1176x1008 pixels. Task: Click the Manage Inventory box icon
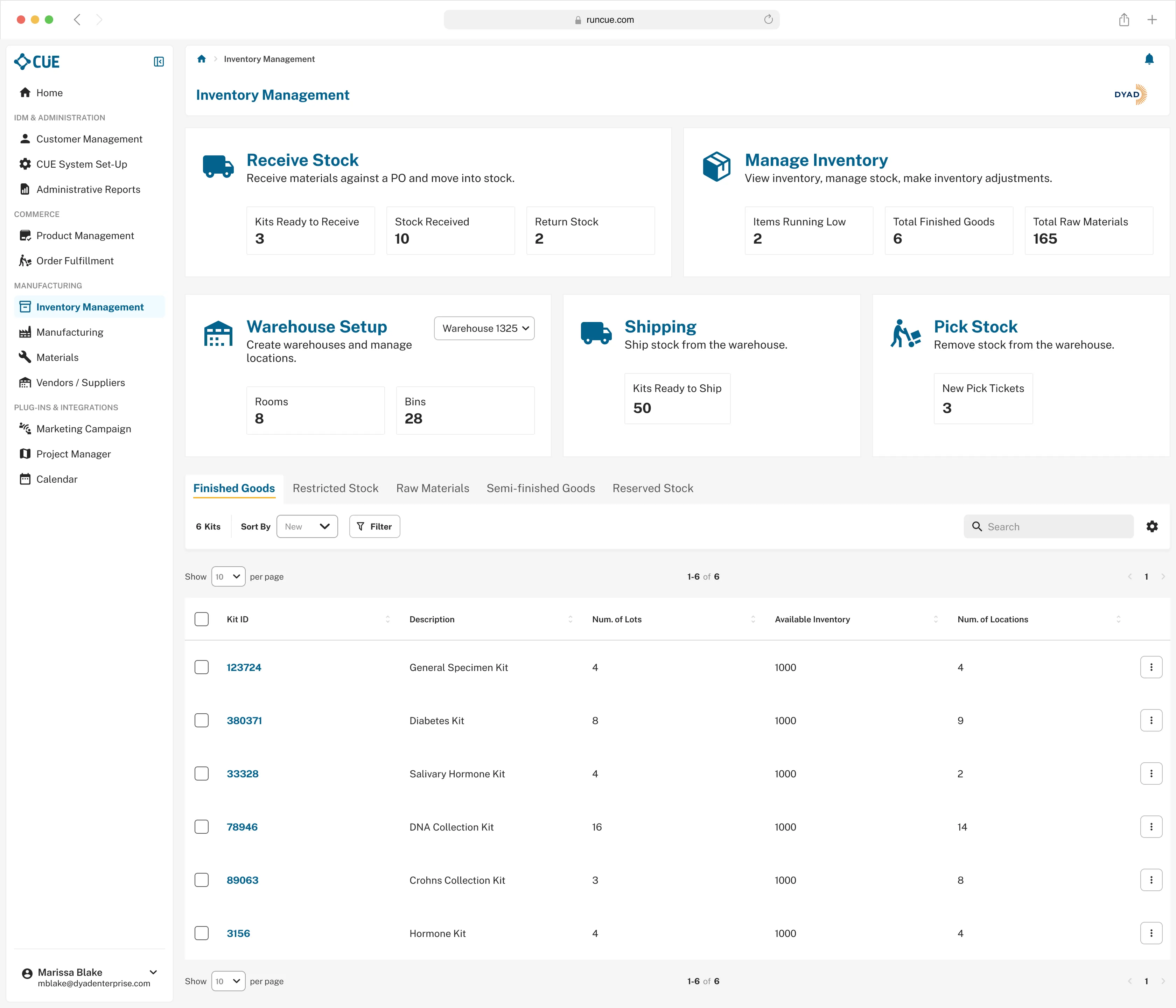pos(716,166)
